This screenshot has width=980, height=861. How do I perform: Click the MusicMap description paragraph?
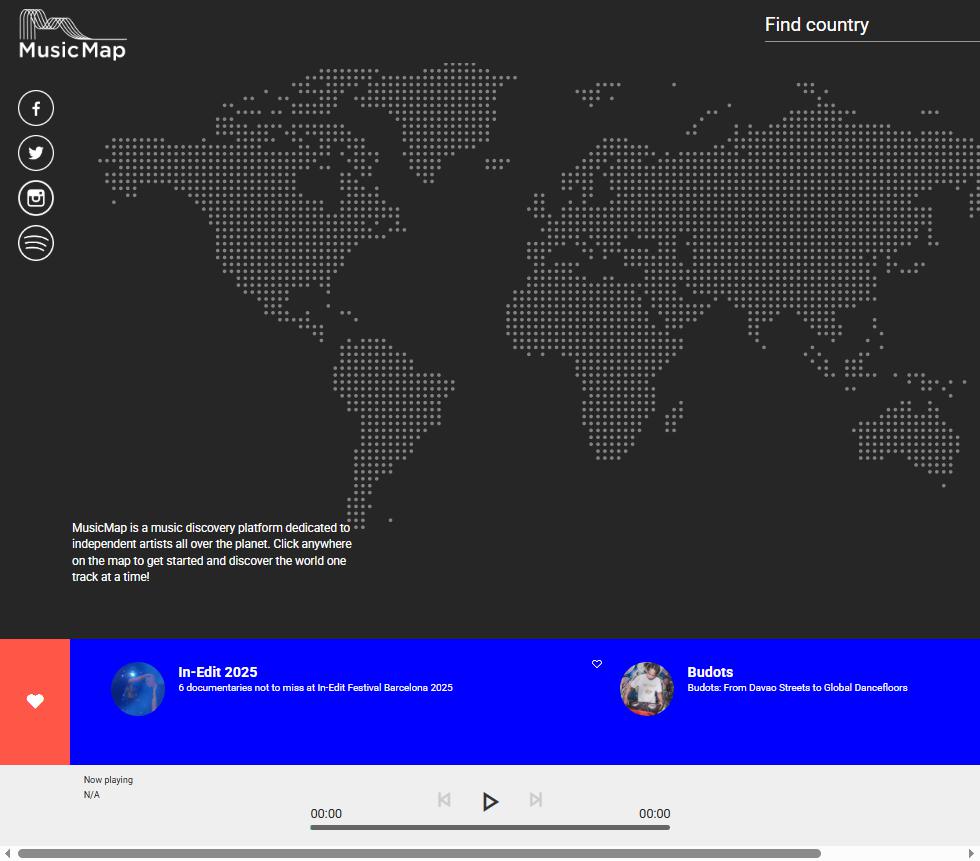(212, 552)
